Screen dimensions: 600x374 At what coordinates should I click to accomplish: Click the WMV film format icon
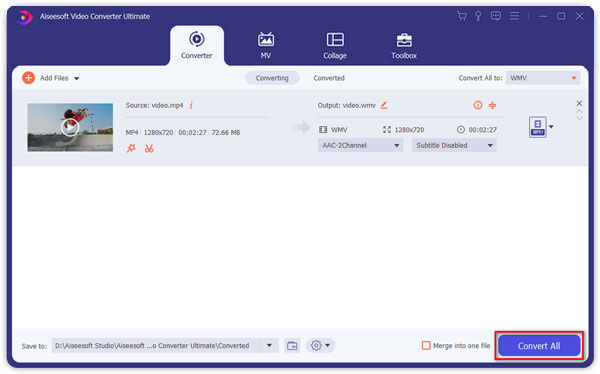(323, 130)
